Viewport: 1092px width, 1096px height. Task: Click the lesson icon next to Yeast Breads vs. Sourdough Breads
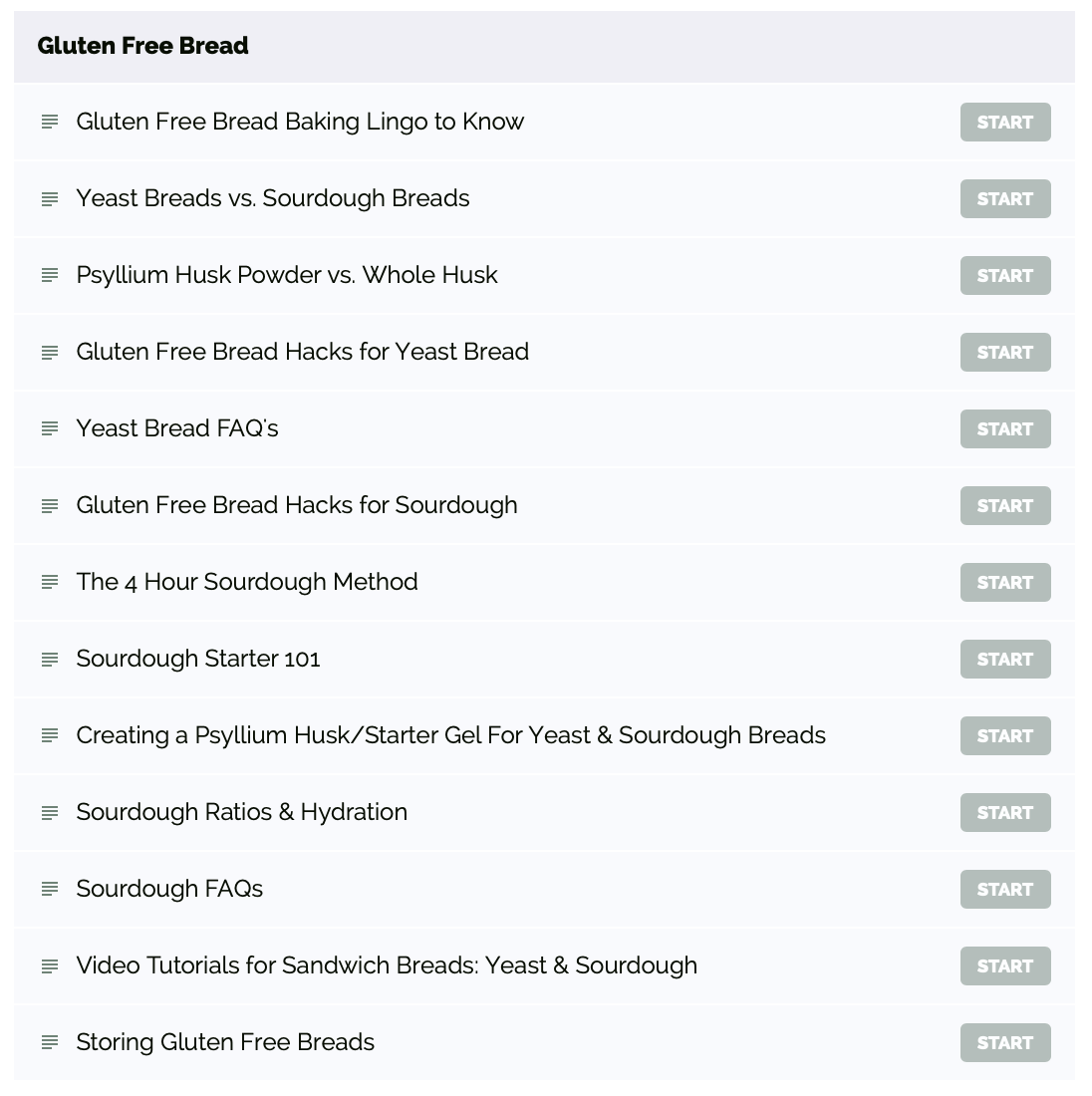50,198
